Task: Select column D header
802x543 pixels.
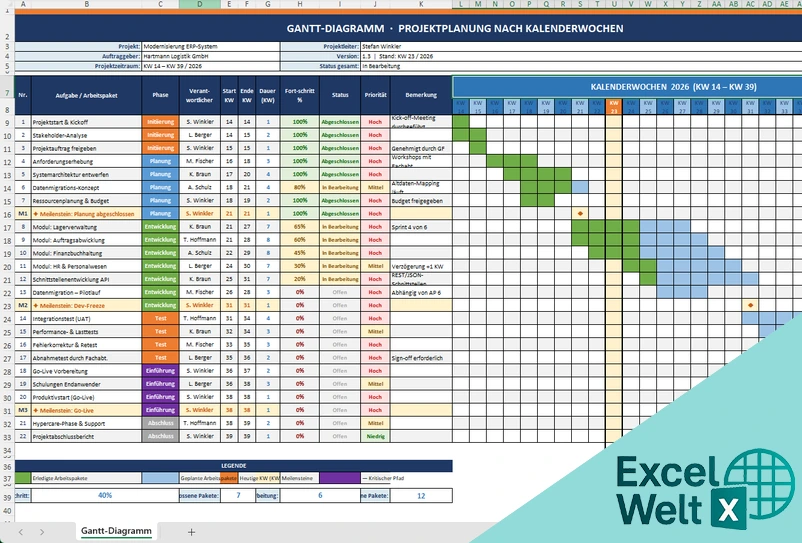Action: [199, 4]
